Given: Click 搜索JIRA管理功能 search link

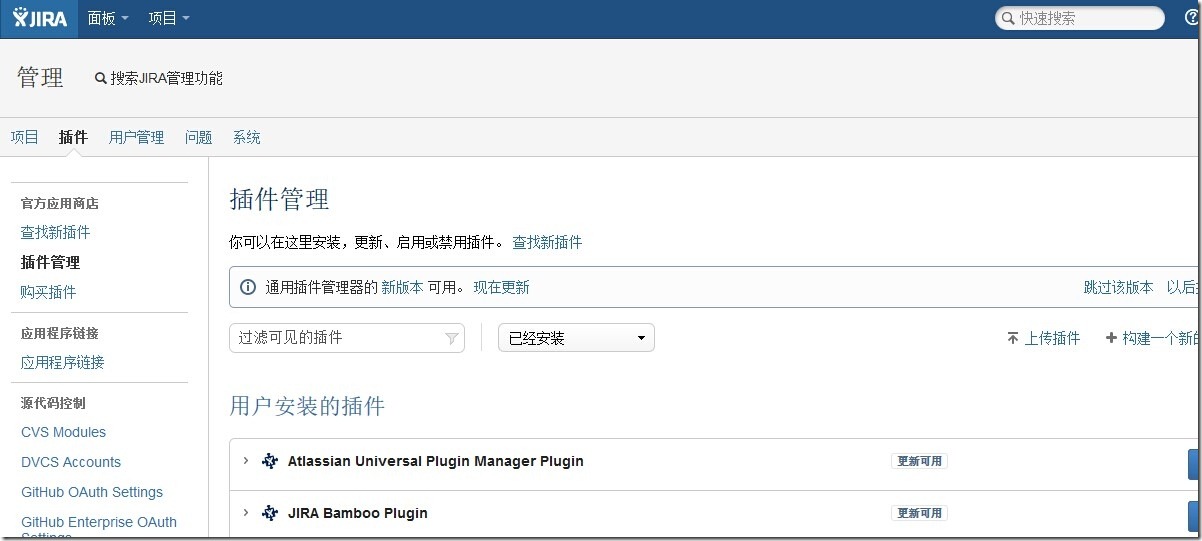Looking at the screenshot, I should click(x=166, y=78).
